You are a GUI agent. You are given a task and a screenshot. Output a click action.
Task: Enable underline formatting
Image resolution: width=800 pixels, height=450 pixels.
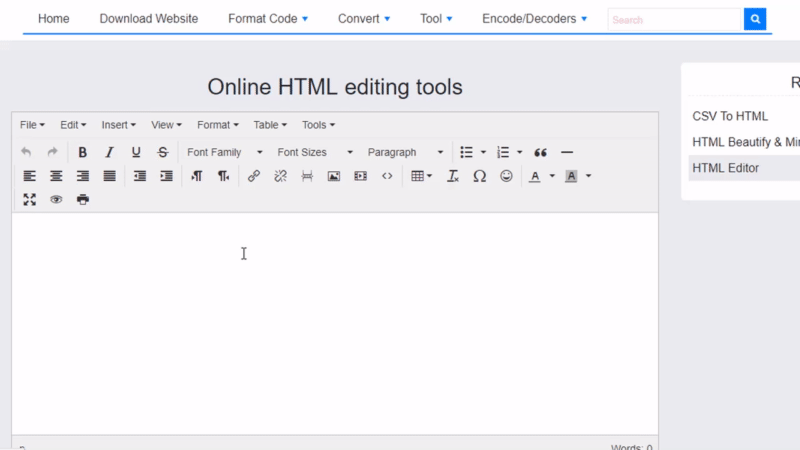(136, 152)
